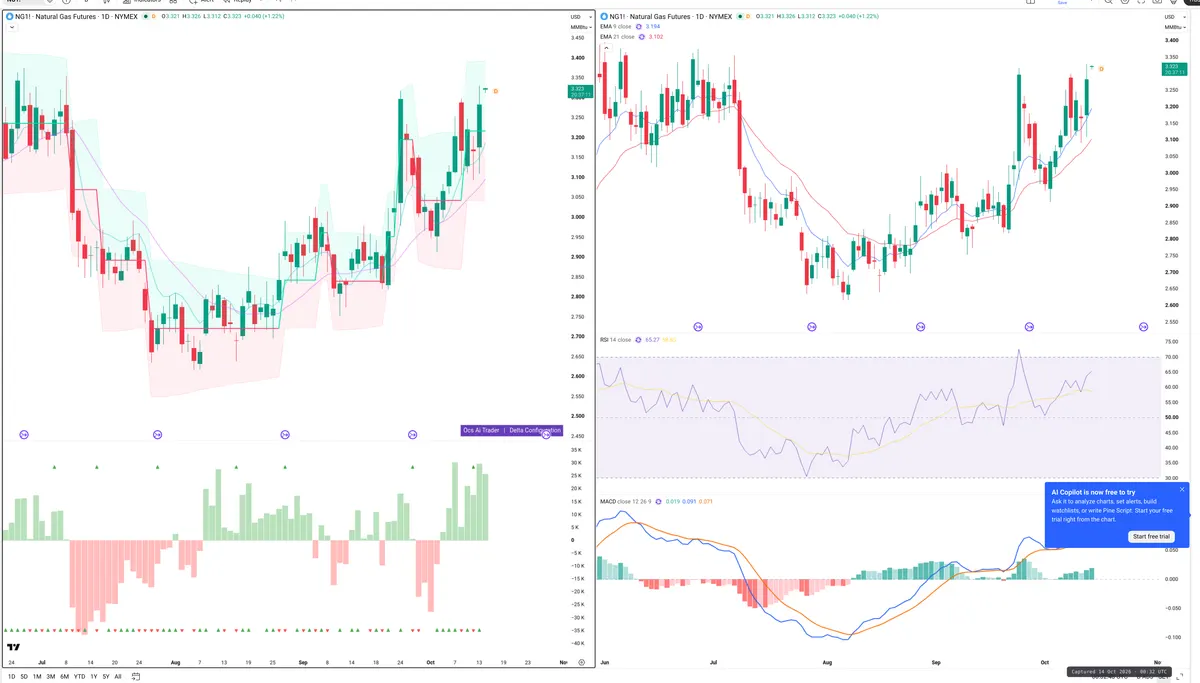Image resolution: width=1200 pixels, height=683 pixels.
Task: Click the left chart's green market status dot
Action: pyautogui.click(x=145, y=17)
